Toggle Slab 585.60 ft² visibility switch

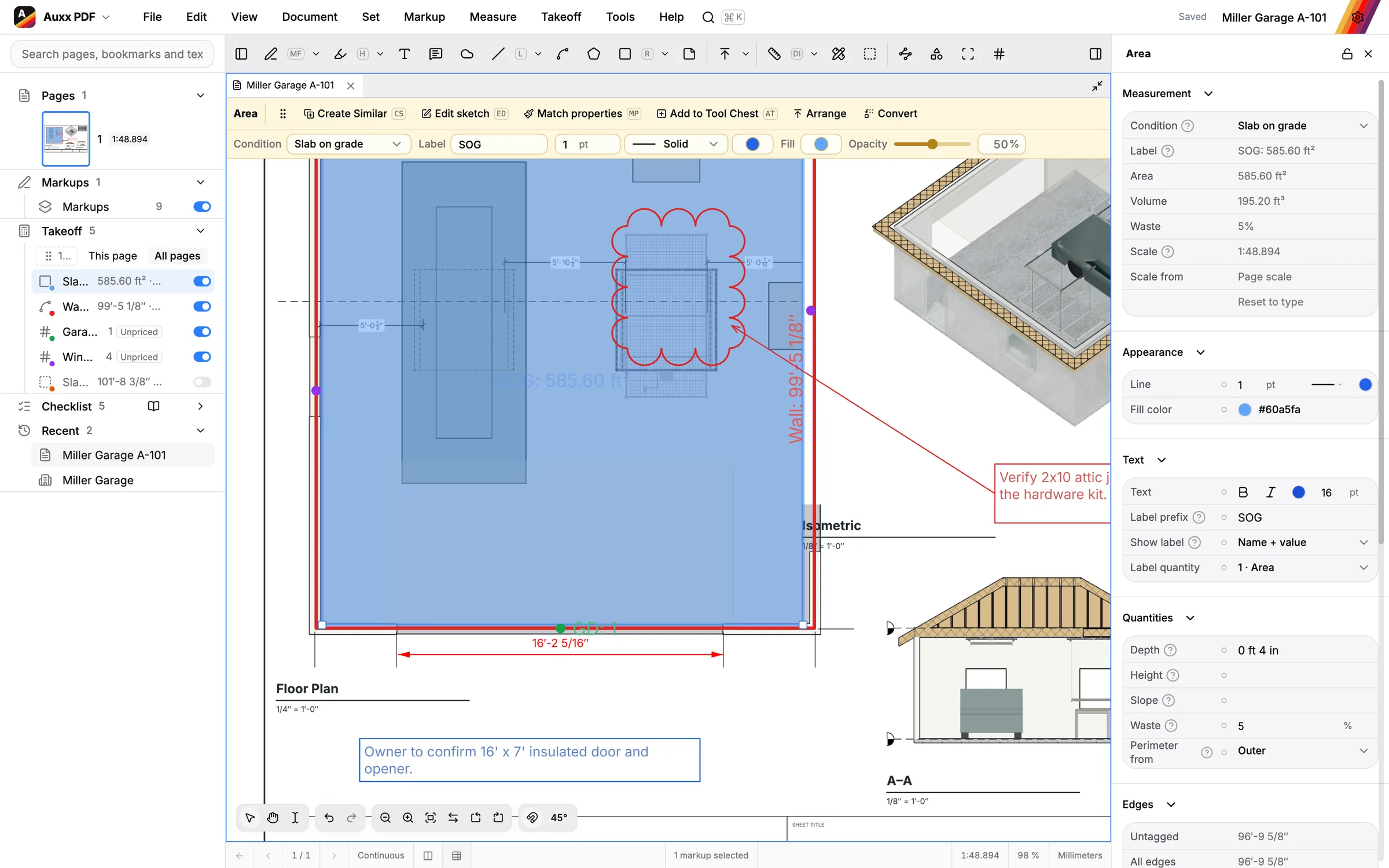point(202,281)
